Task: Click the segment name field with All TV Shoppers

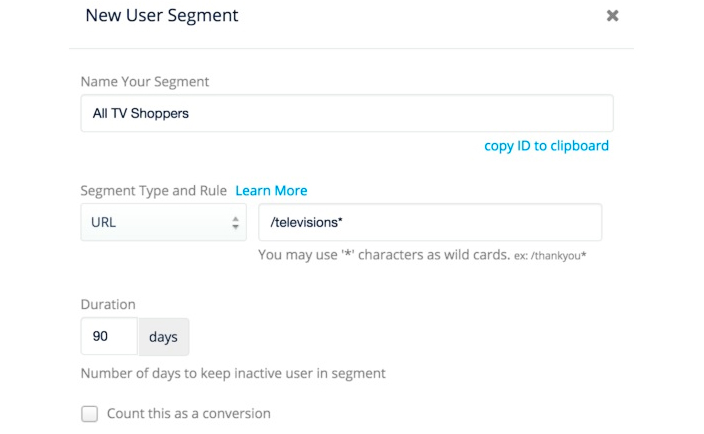Action: (x=346, y=113)
